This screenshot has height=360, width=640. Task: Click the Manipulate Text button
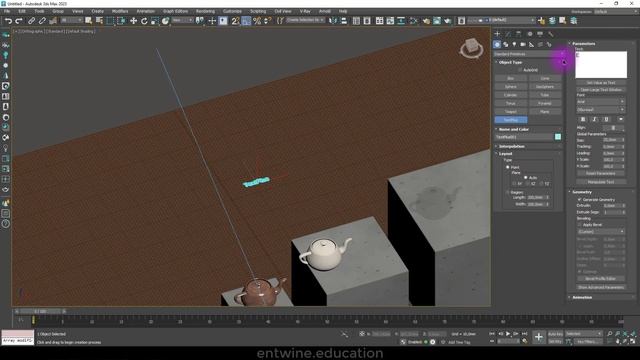pos(600,182)
